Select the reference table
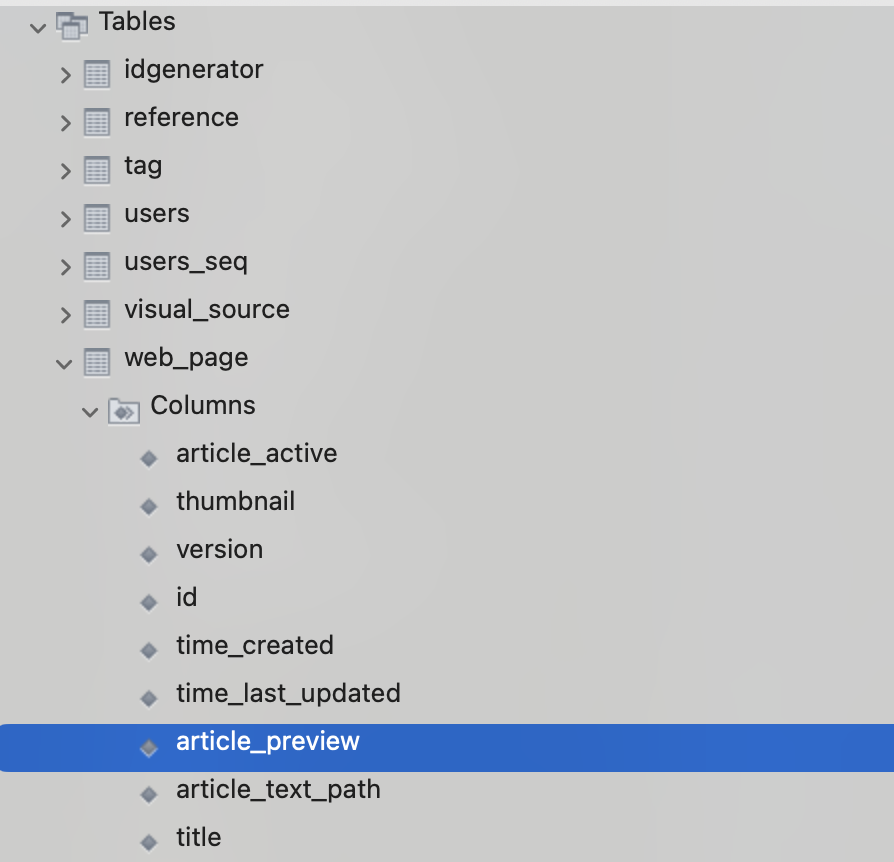Screen dimensions: 894x862 tap(181, 117)
